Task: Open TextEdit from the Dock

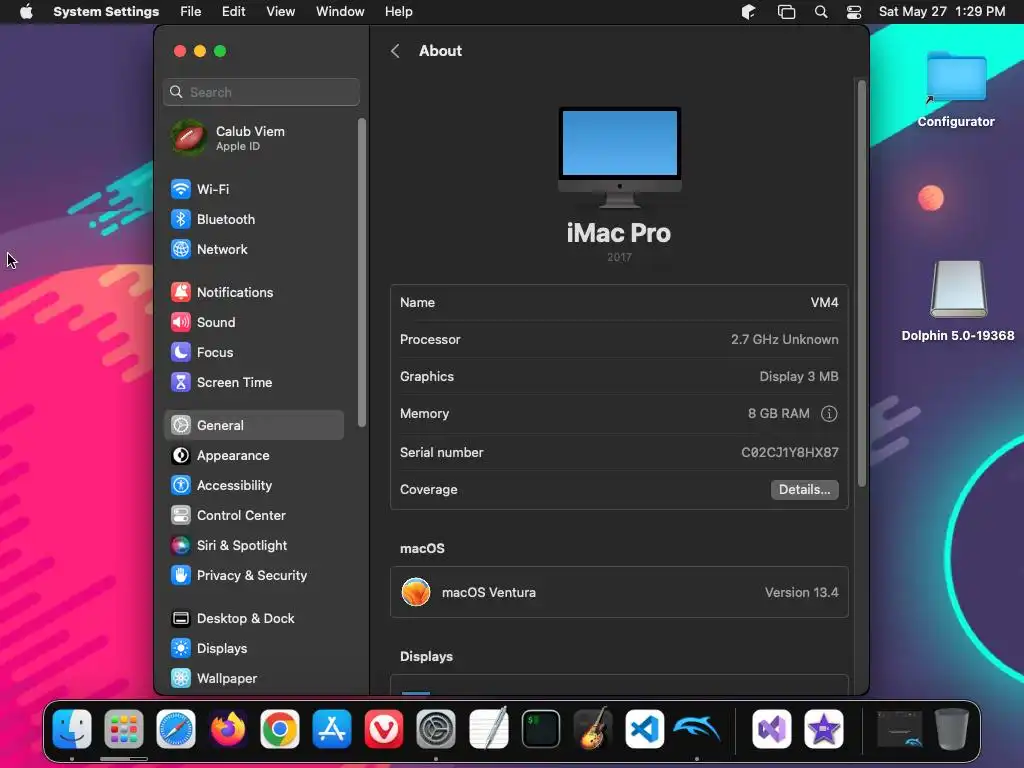Action: [x=488, y=728]
